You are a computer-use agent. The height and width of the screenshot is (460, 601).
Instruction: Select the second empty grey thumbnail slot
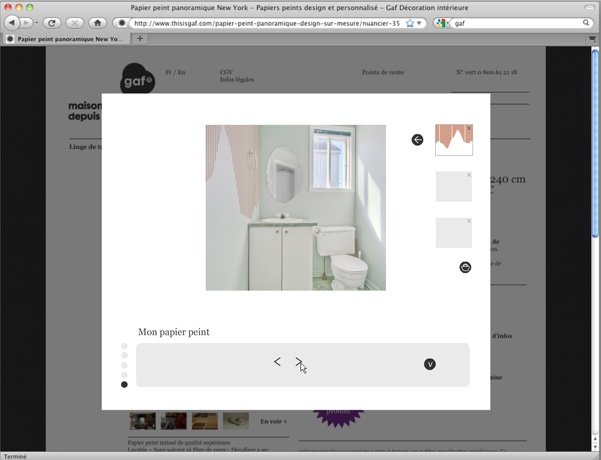tap(454, 186)
